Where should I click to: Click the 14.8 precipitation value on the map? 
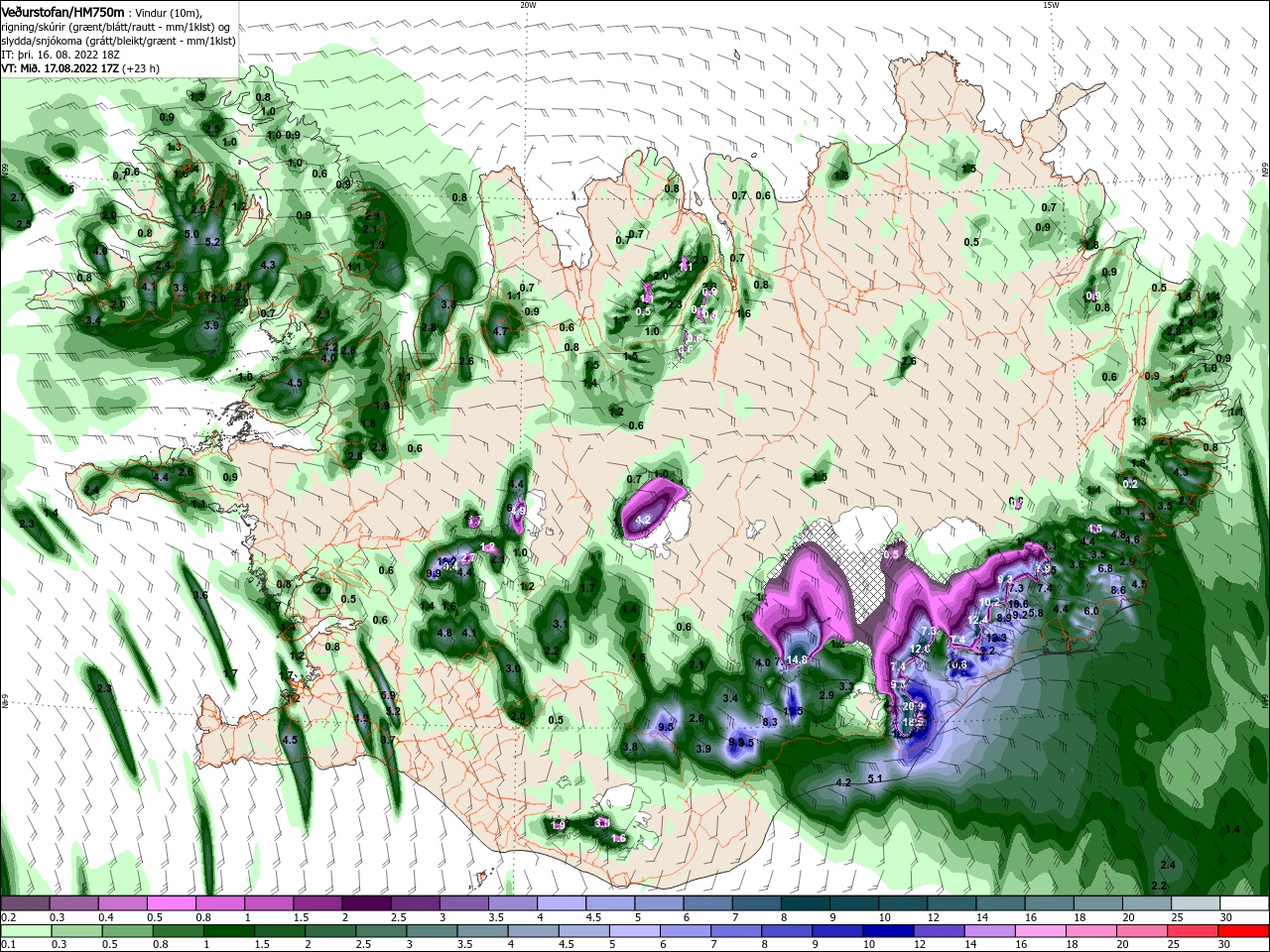pyautogui.click(x=799, y=660)
